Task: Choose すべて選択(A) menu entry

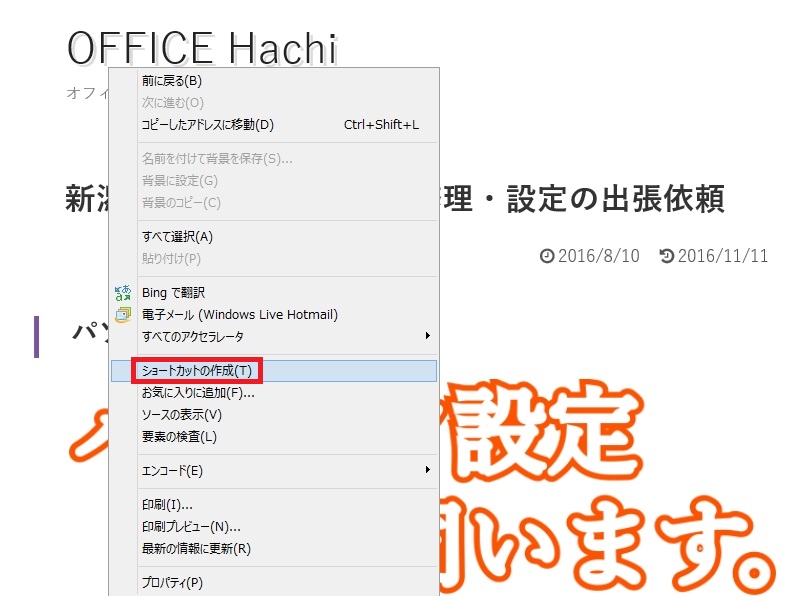Action: coord(274,236)
